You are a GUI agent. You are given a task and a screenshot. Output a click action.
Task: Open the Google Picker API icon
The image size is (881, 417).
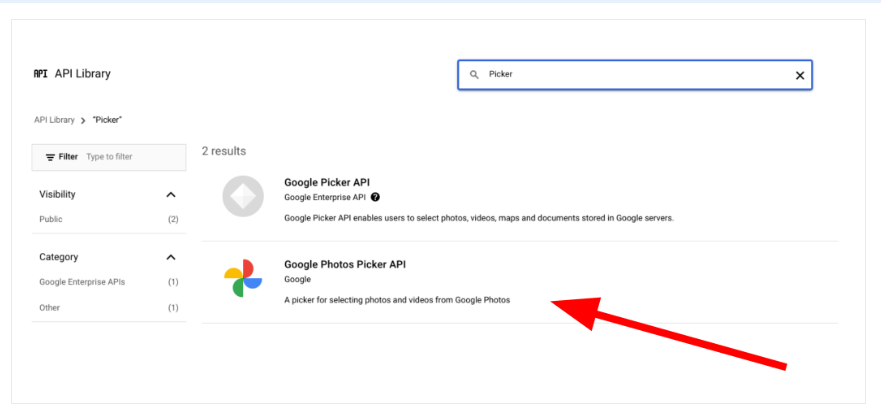click(243, 197)
